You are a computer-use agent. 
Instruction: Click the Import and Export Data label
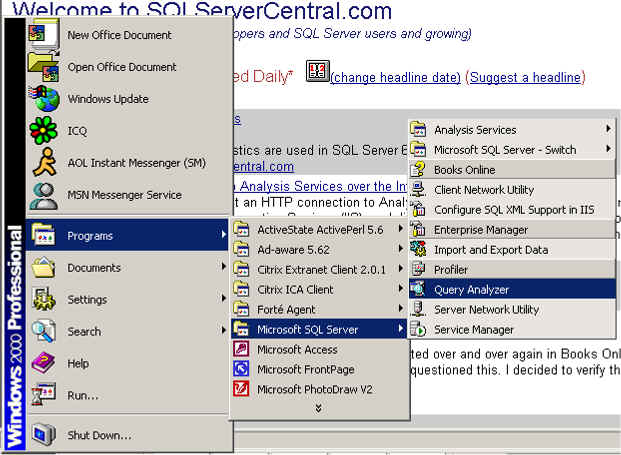click(x=491, y=249)
